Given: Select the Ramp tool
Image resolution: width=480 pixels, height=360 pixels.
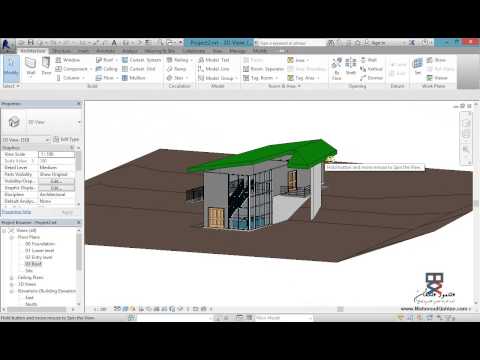Looking at the screenshot, I should click(x=176, y=69).
